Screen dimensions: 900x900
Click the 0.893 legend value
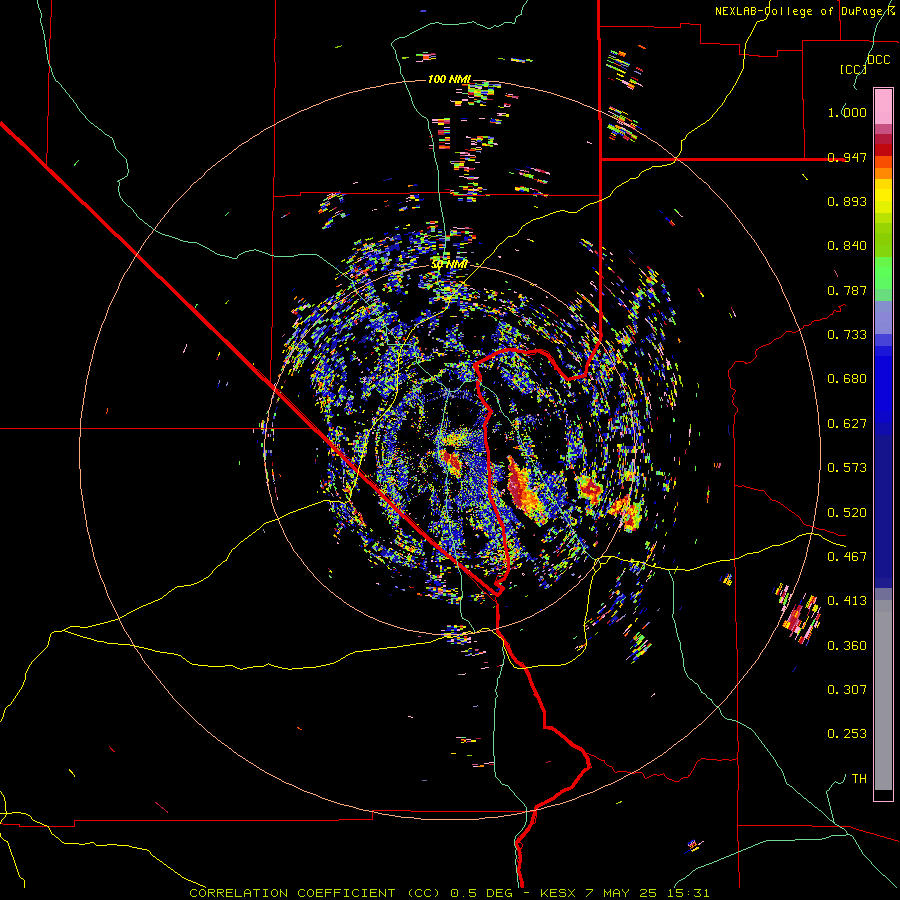coord(847,201)
